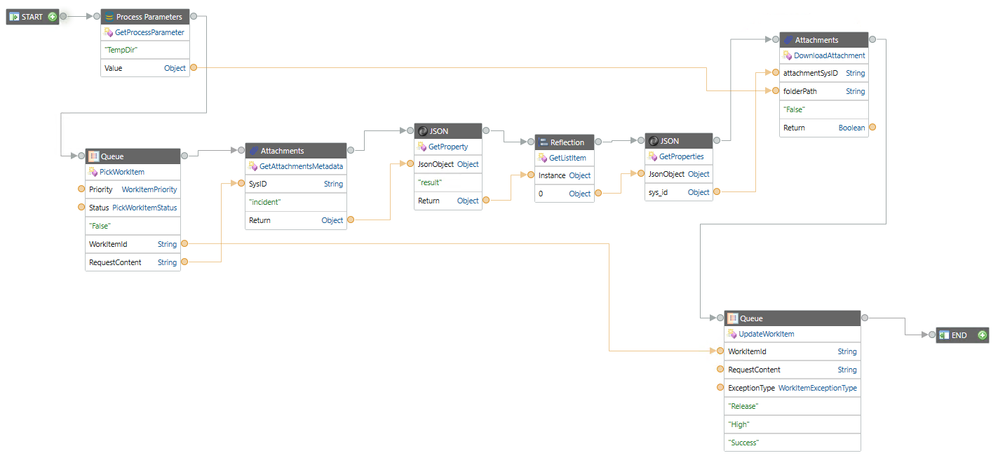Click the Return output port in GetProperty
Image resolution: width=998 pixels, height=472 pixels.
point(486,201)
